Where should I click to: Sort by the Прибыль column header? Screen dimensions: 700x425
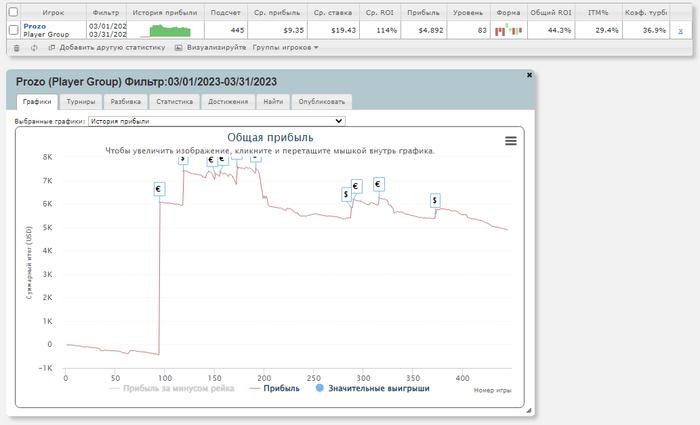coord(423,12)
